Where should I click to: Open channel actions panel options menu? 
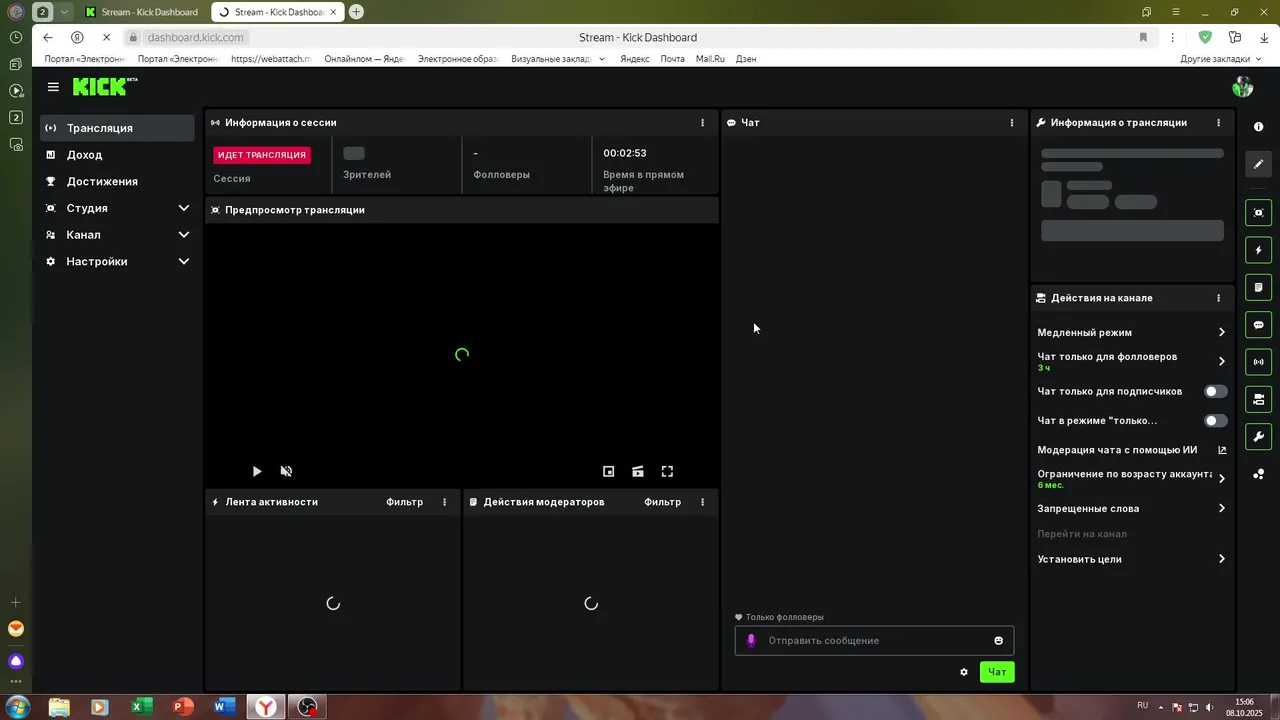pyautogui.click(x=1218, y=298)
